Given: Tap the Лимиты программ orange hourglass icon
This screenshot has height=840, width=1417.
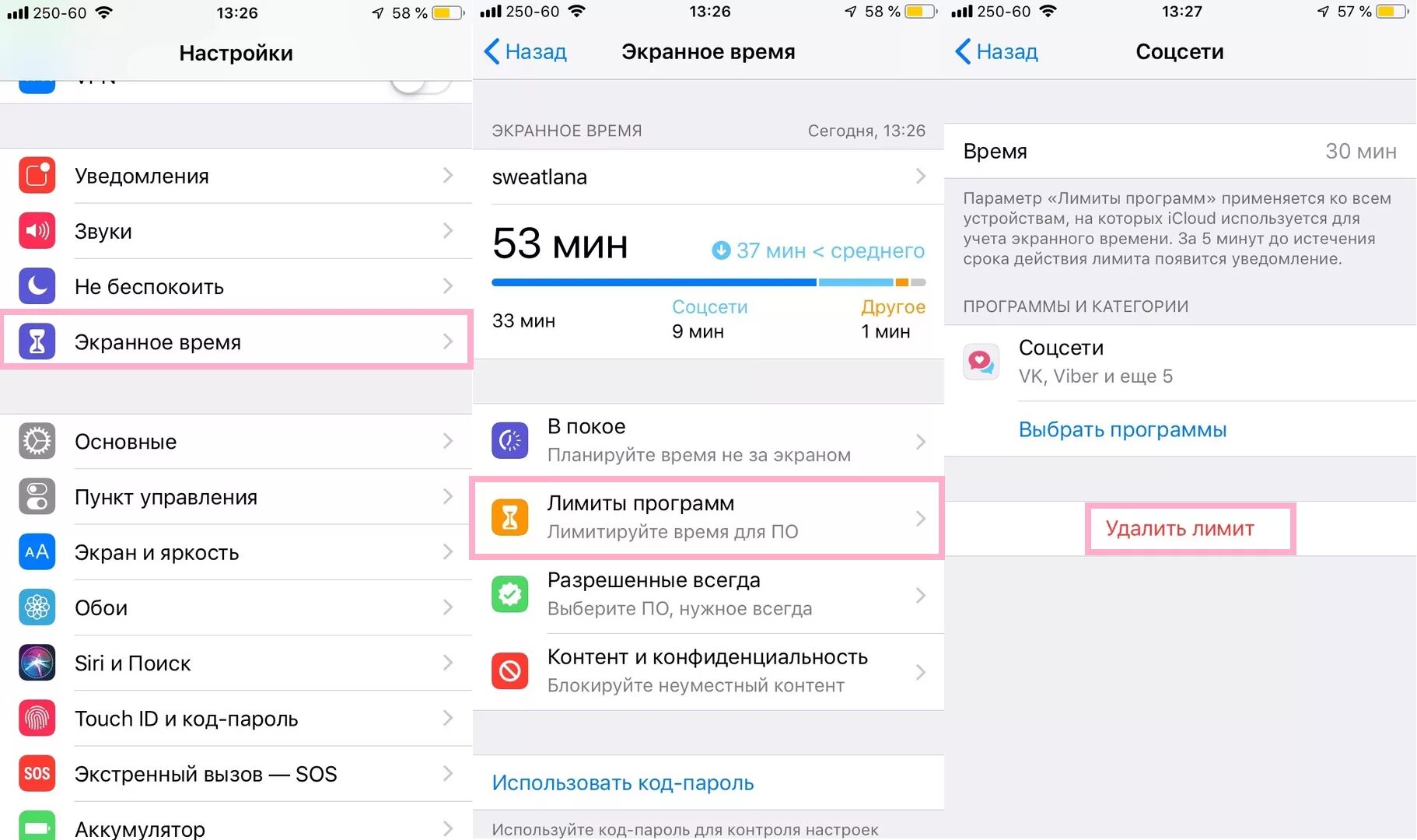Looking at the screenshot, I should click(x=510, y=517).
